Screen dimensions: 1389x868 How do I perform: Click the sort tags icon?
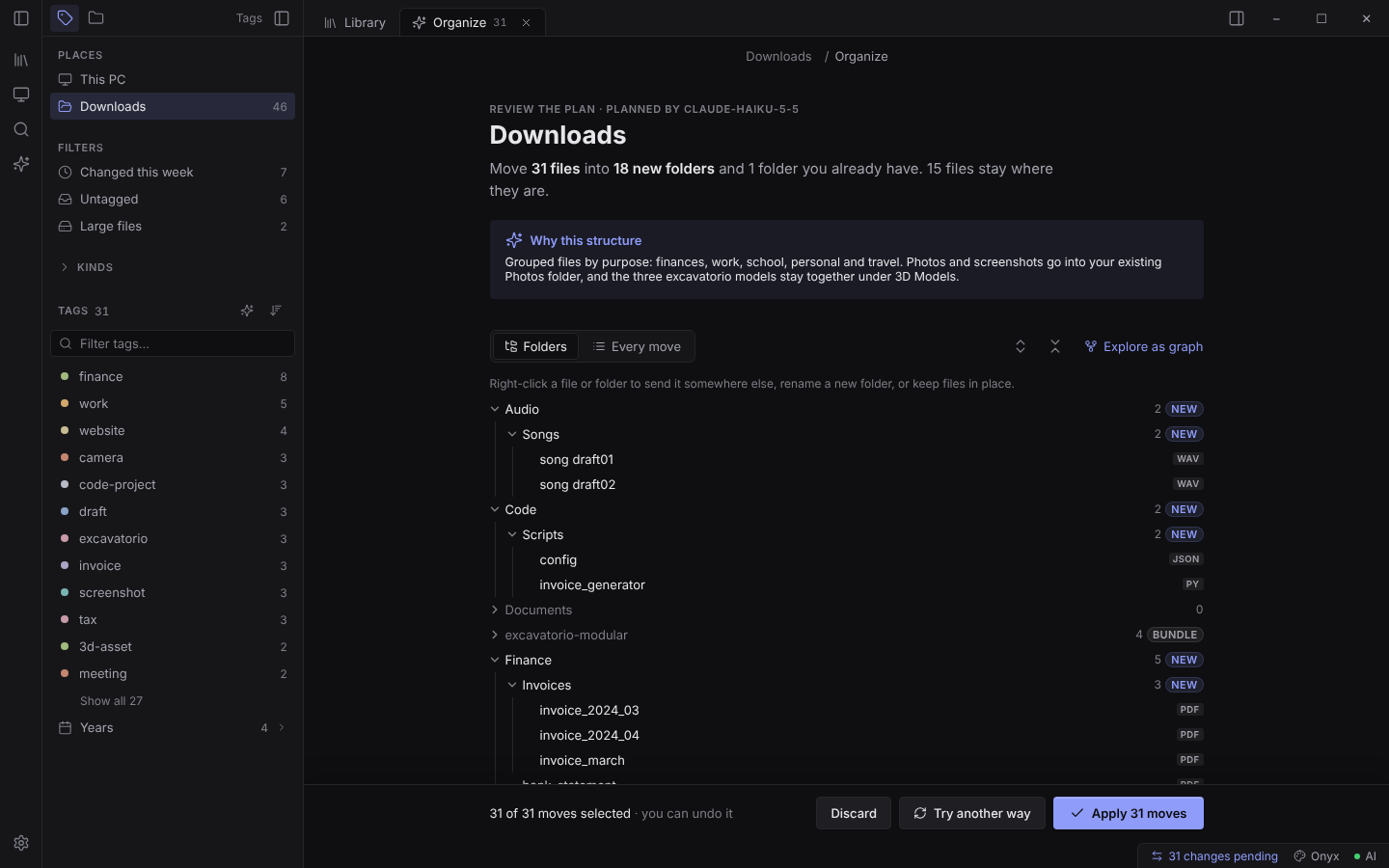pyautogui.click(x=276, y=311)
